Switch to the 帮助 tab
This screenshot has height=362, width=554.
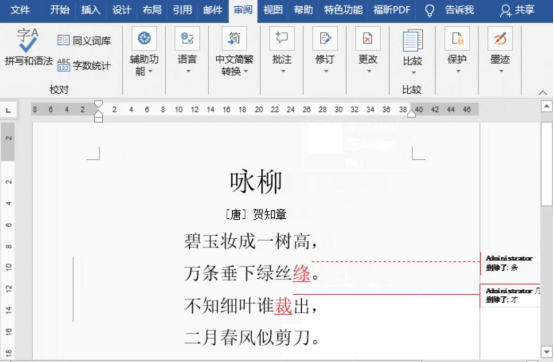[x=303, y=10]
